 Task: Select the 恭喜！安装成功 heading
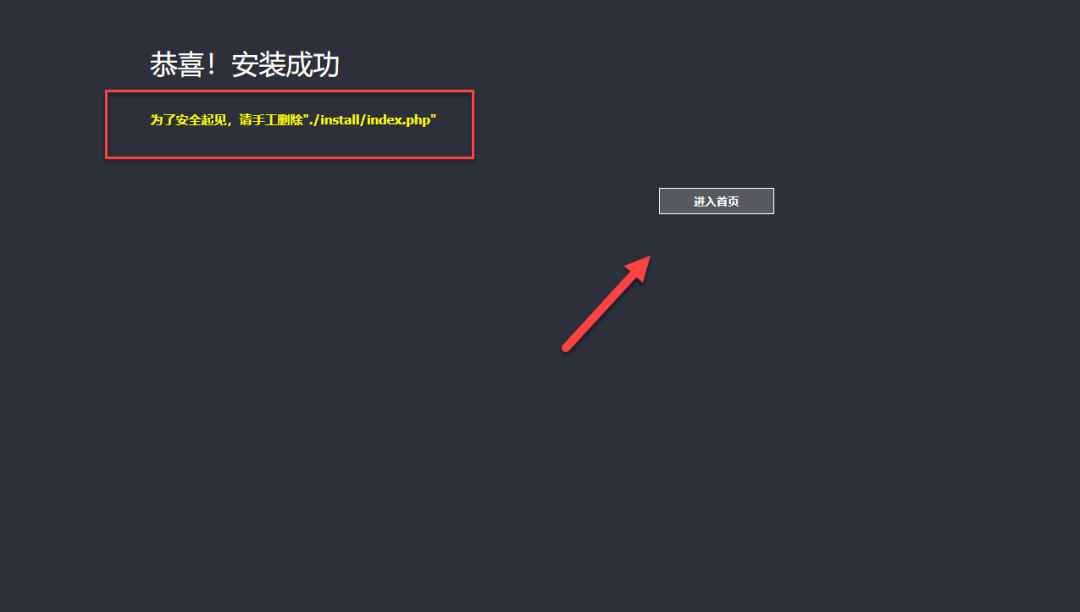coord(245,65)
